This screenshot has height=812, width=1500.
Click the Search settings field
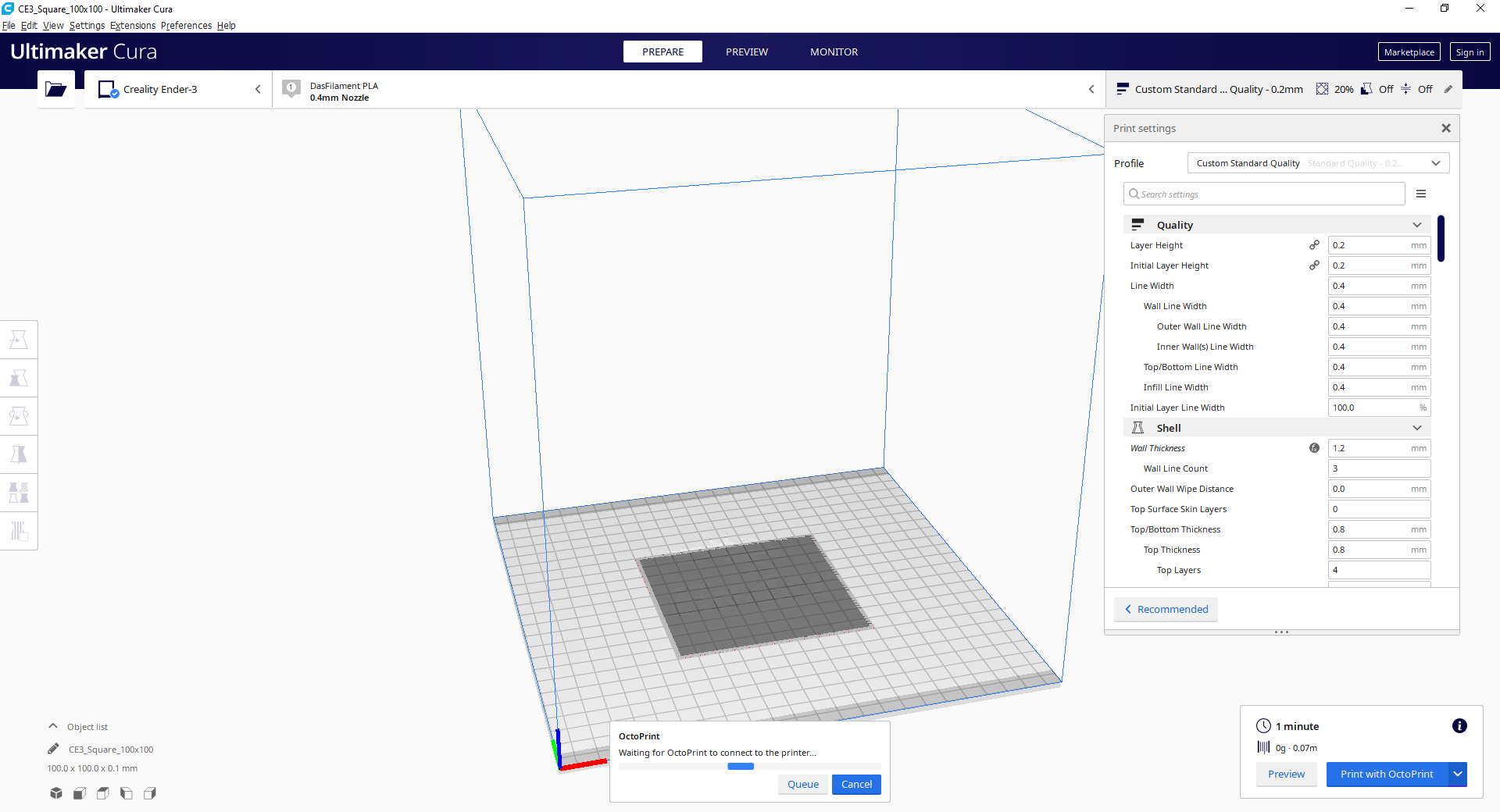click(1264, 194)
